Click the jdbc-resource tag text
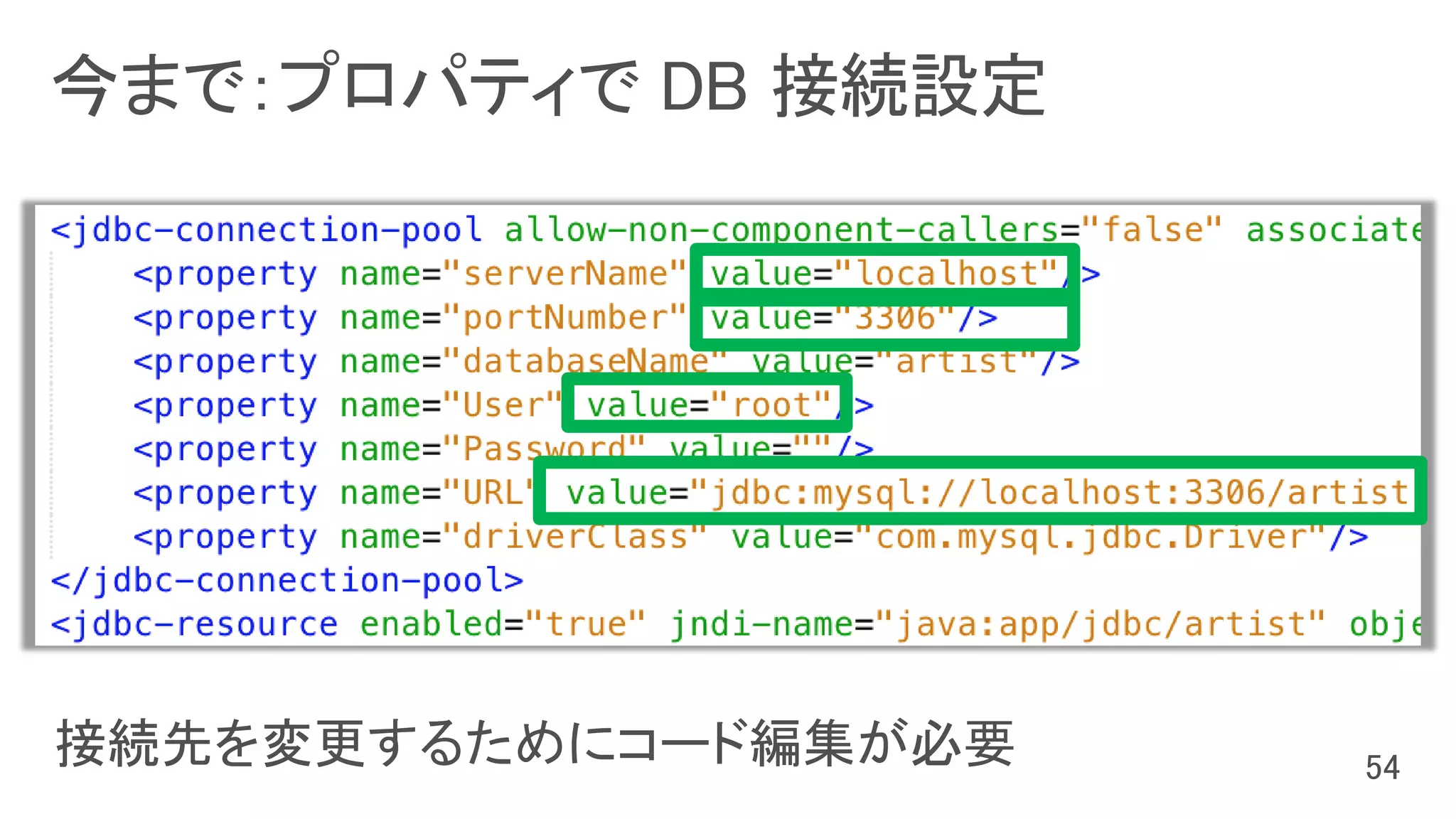Image resolution: width=1456 pixels, height=819 pixels. [194, 624]
